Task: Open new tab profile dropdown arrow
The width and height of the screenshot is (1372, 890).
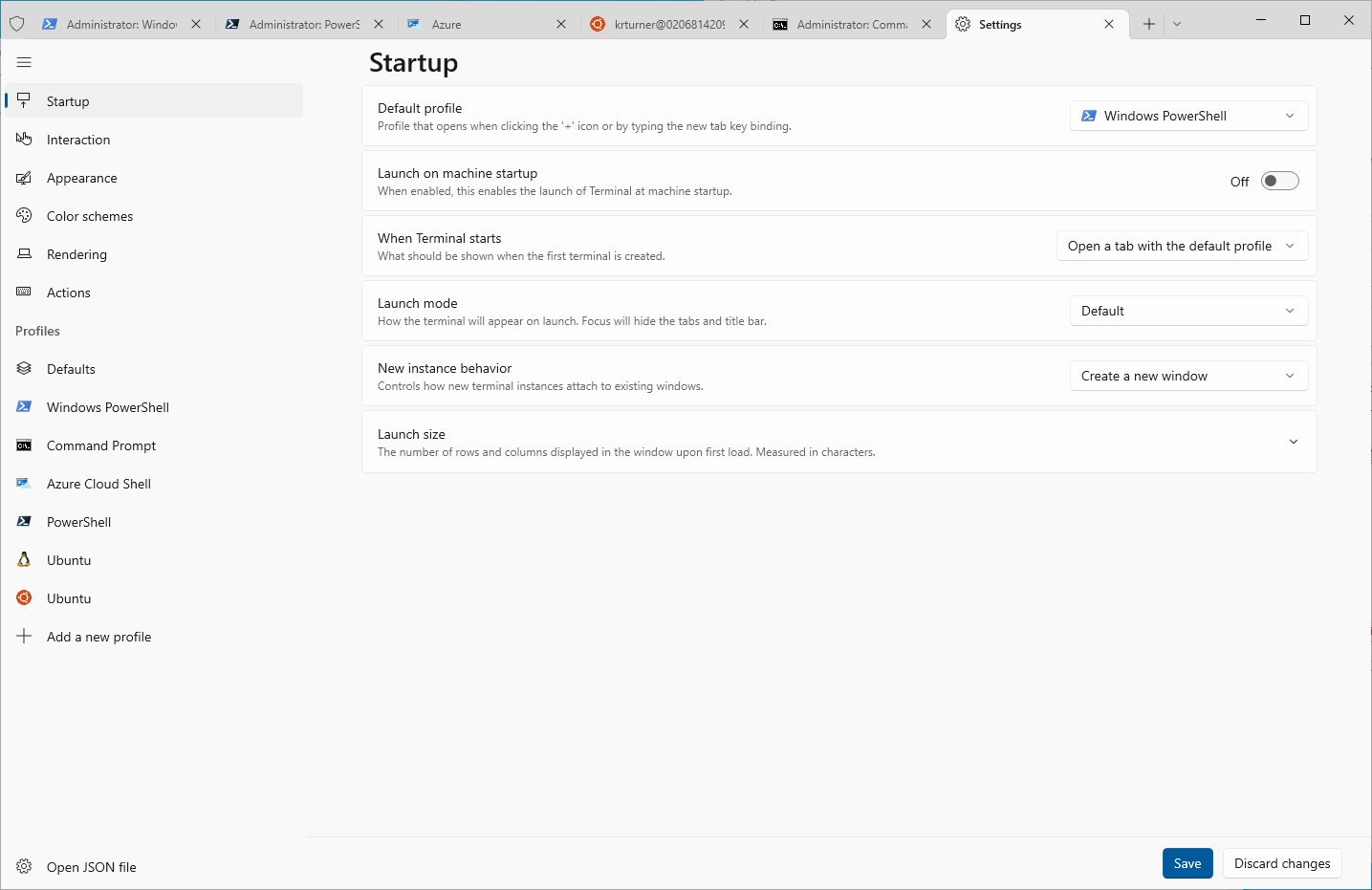Action: click(x=1177, y=24)
